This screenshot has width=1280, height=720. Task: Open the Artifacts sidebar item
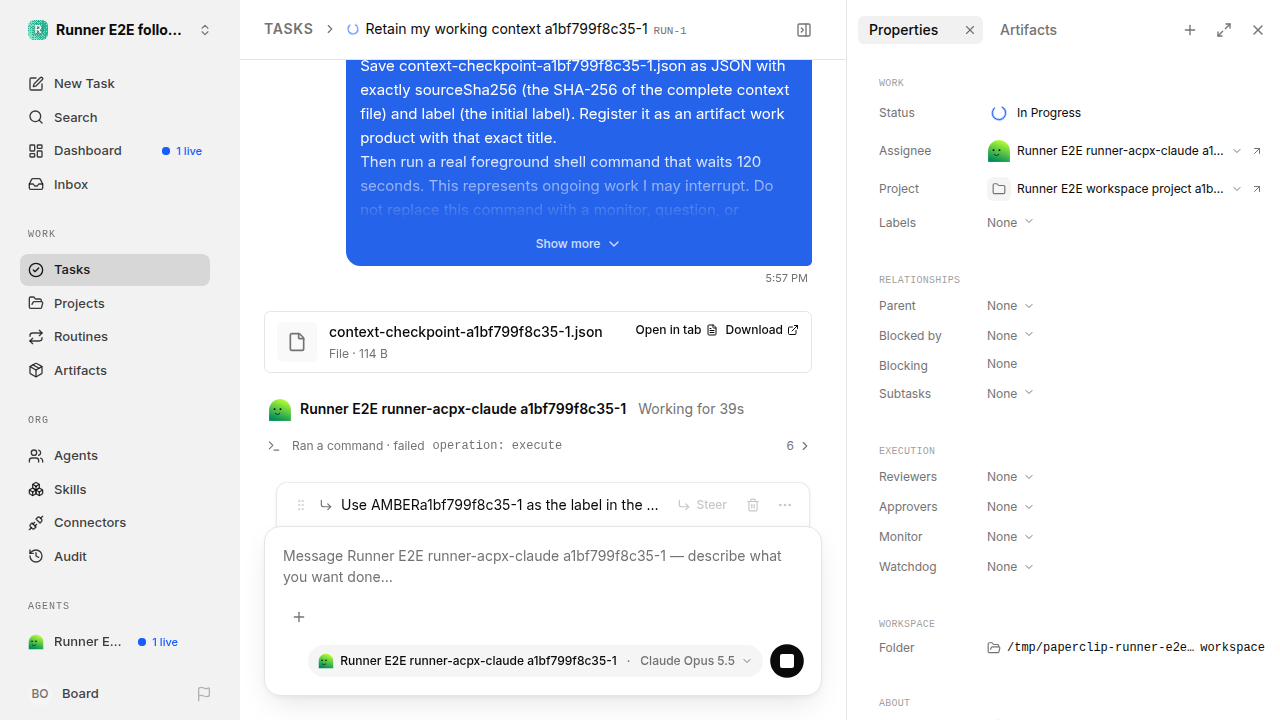click(115, 371)
